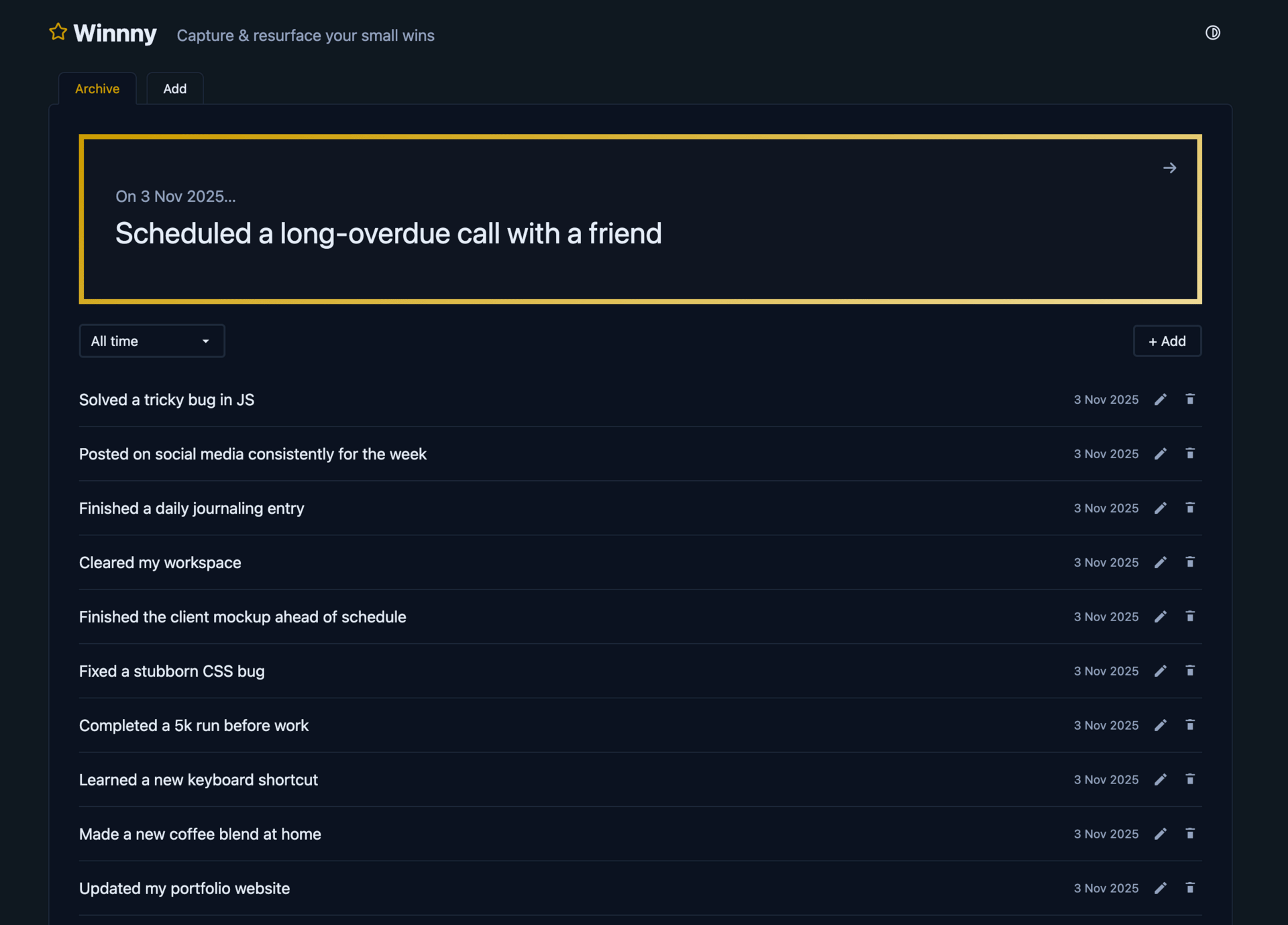Screen dimensions: 1288x925
Task: Delete 'Solved a tricky bug in JS'
Action: pos(1190,400)
